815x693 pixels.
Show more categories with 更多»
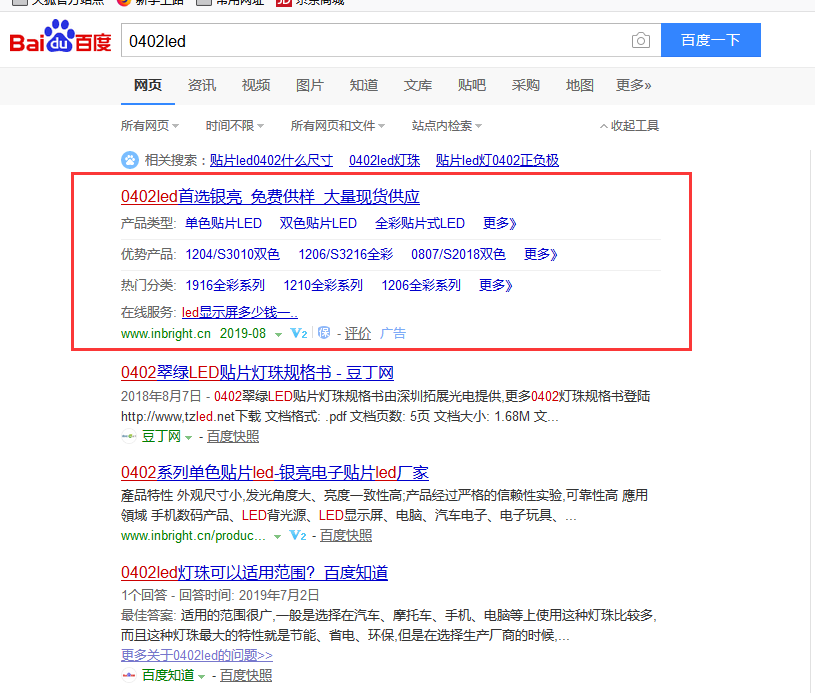(634, 85)
